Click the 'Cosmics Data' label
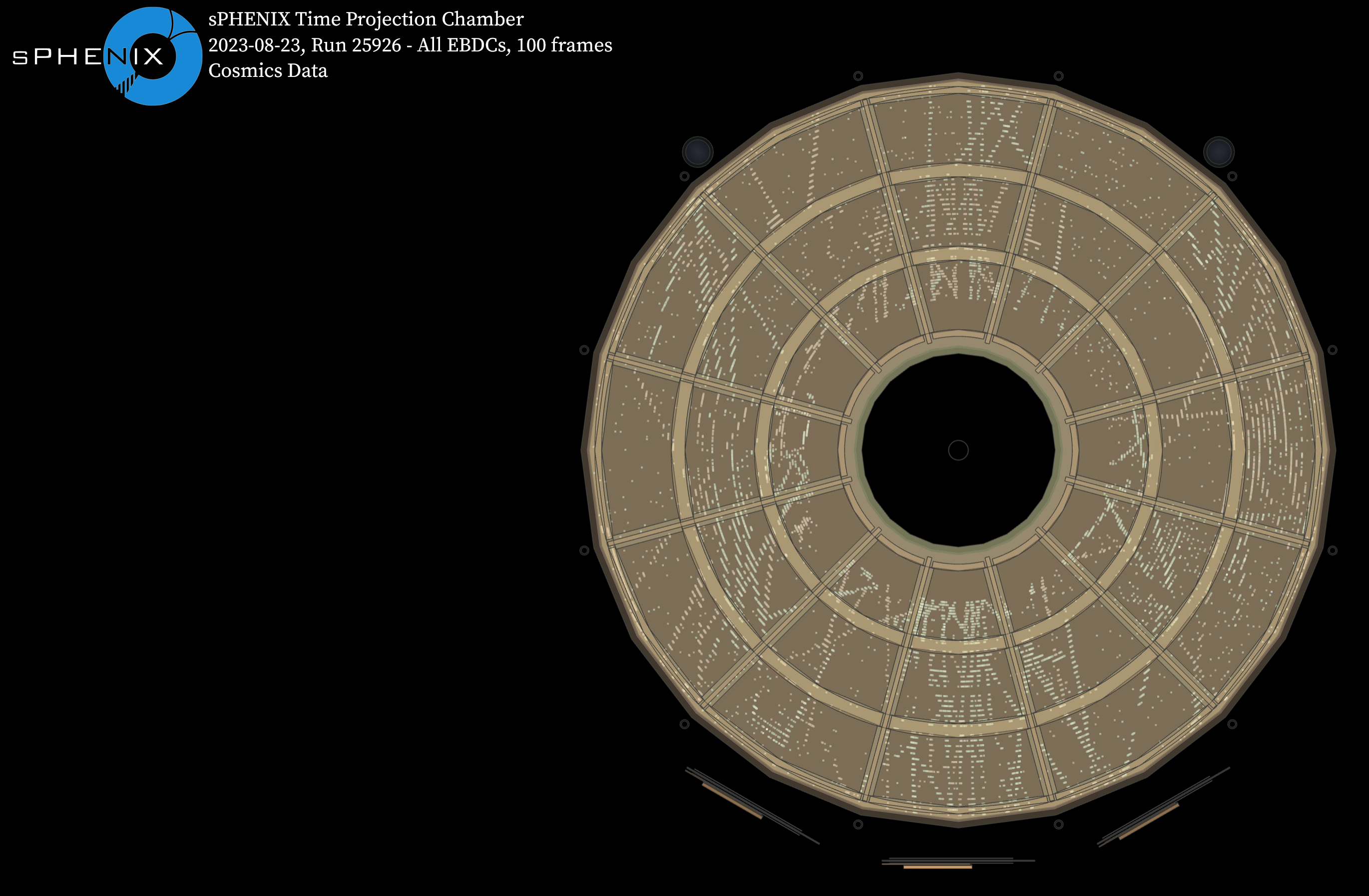The image size is (1369, 896). [x=268, y=70]
